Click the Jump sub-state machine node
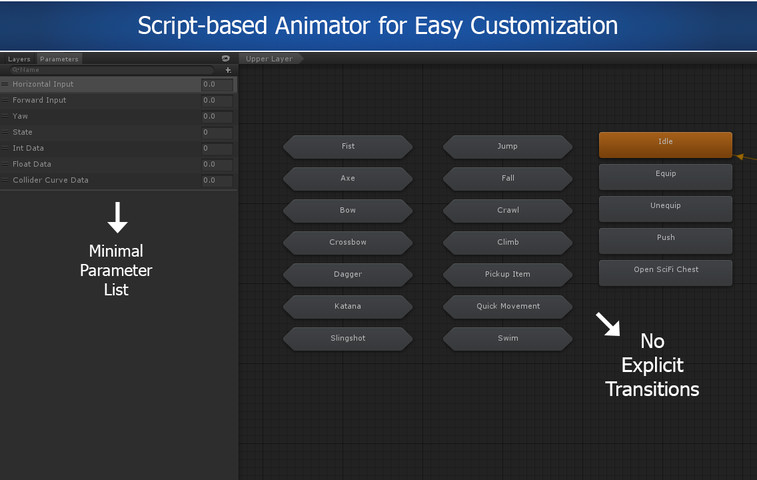The height and width of the screenshot is (480, 757). pos(507,147)
